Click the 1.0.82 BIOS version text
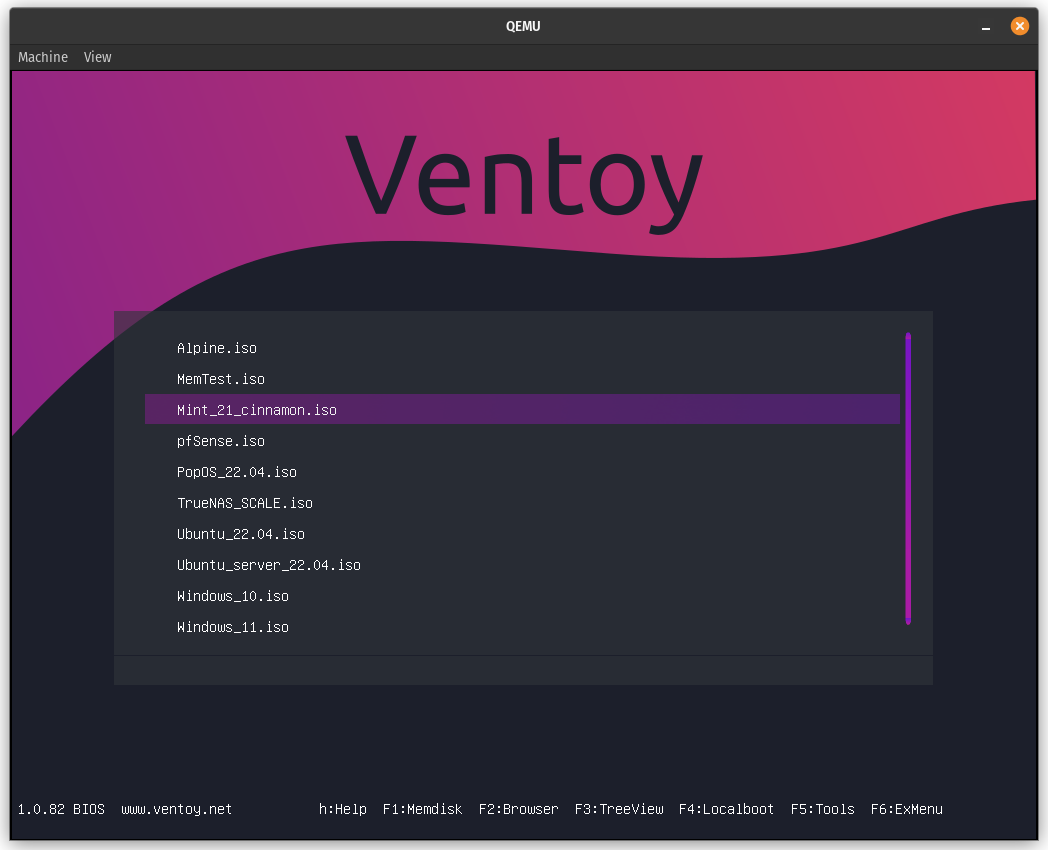Screen dimensions: 1048x850 pyautogui.click(x=61, y=809)
